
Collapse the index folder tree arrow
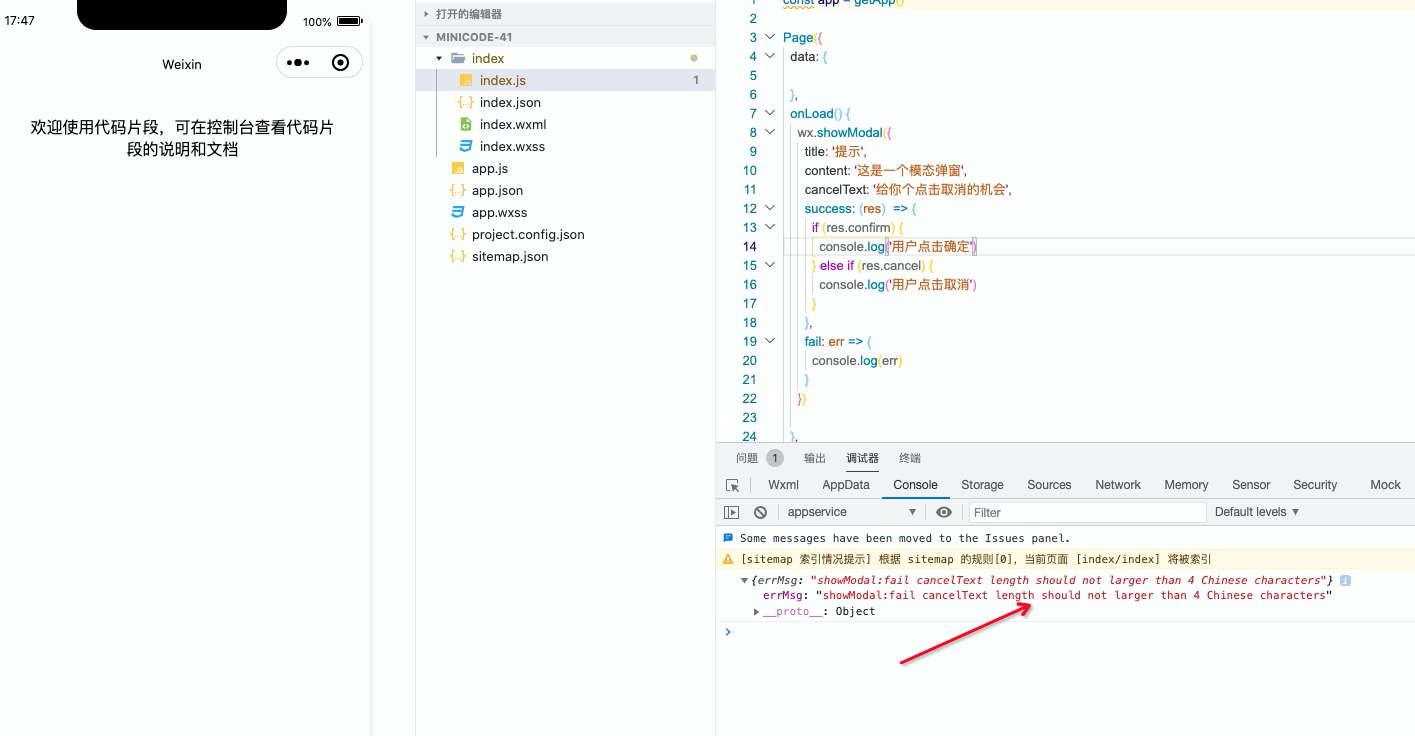tap(439, 59)
